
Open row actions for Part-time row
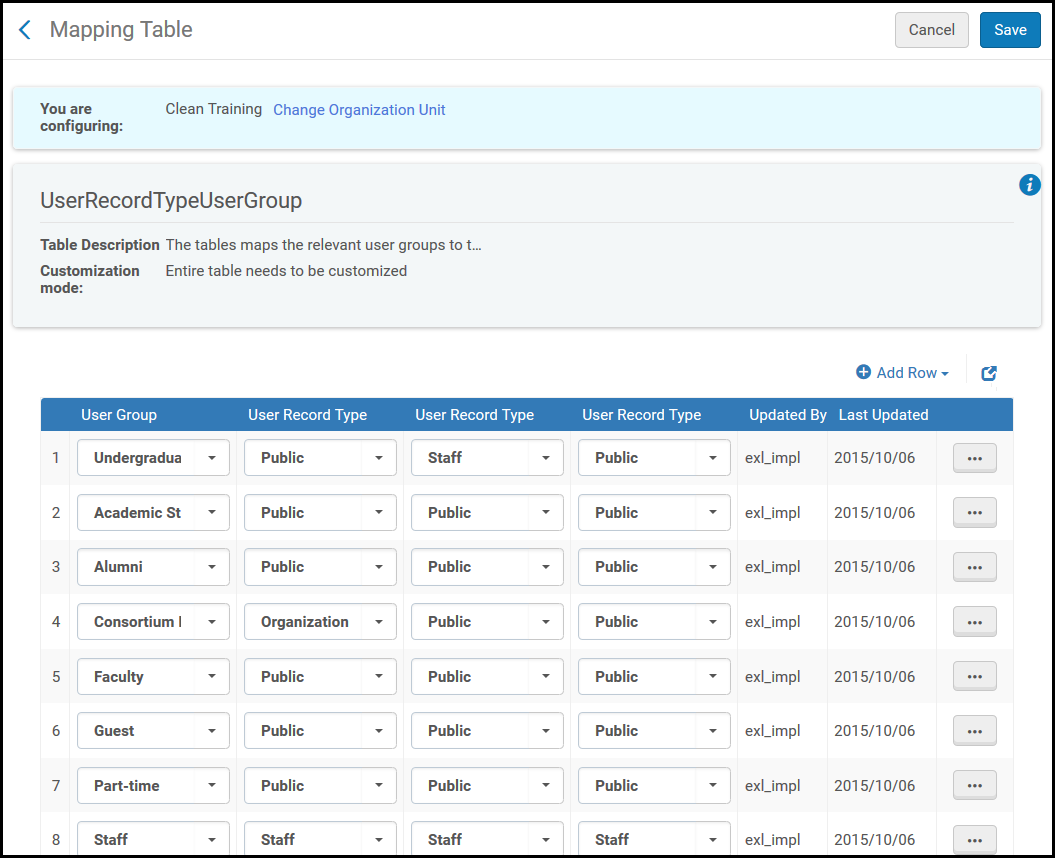[x=974, y=785]
